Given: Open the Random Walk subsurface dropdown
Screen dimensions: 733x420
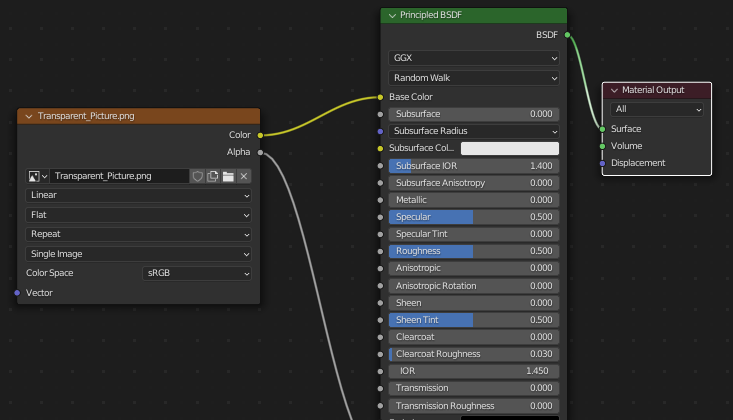Looking at the screenshot, I should pos(474,78).
